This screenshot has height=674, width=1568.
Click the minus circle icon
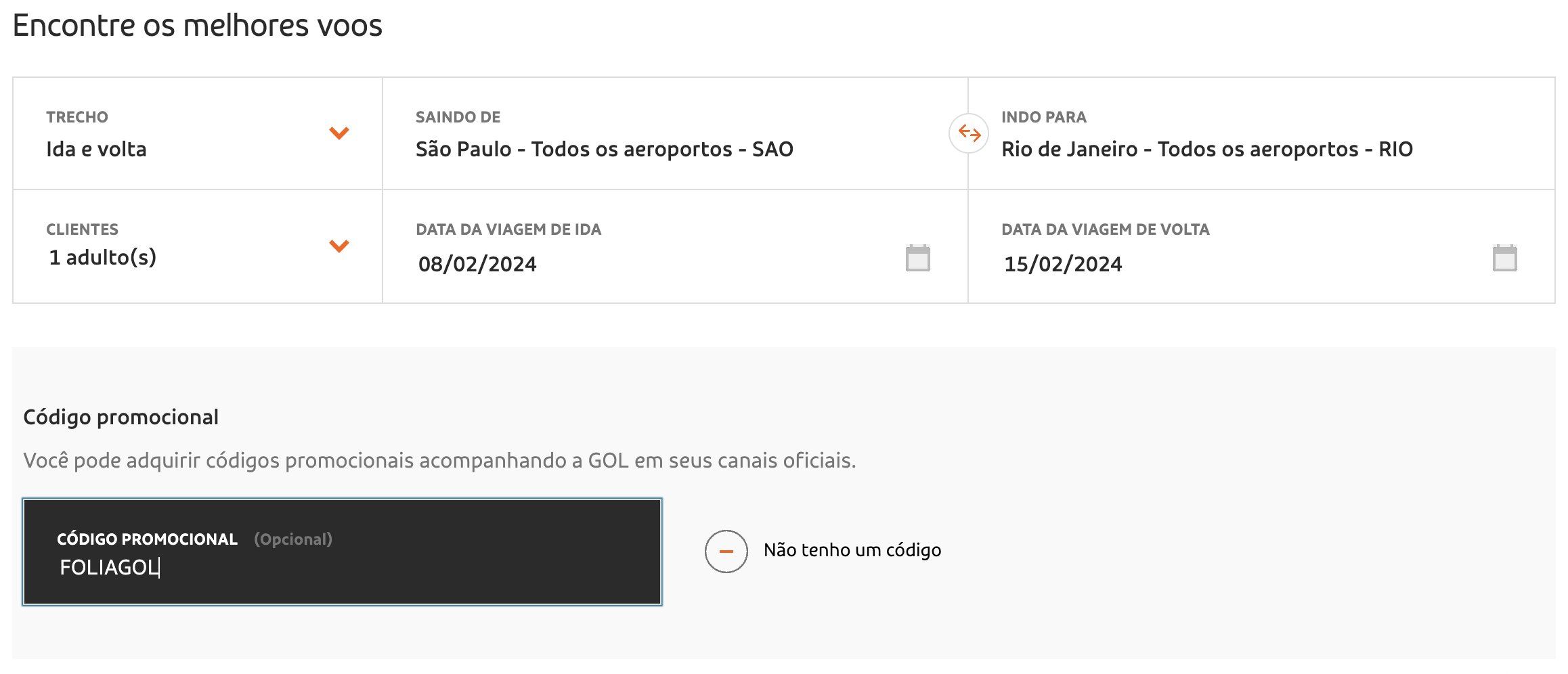[726, 552]
